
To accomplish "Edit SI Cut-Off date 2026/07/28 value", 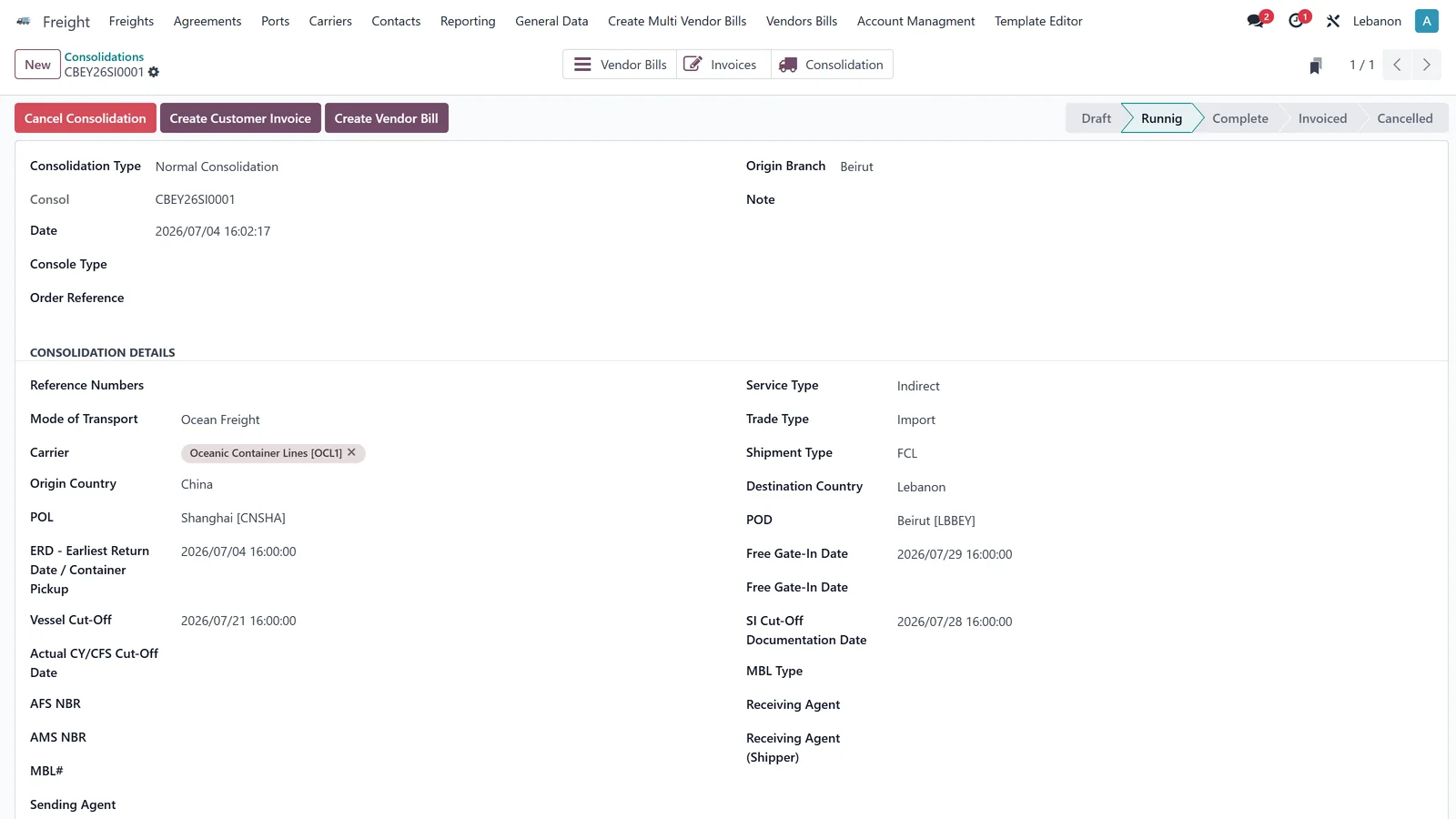I will pyautogui.click(x=955, y=622).
